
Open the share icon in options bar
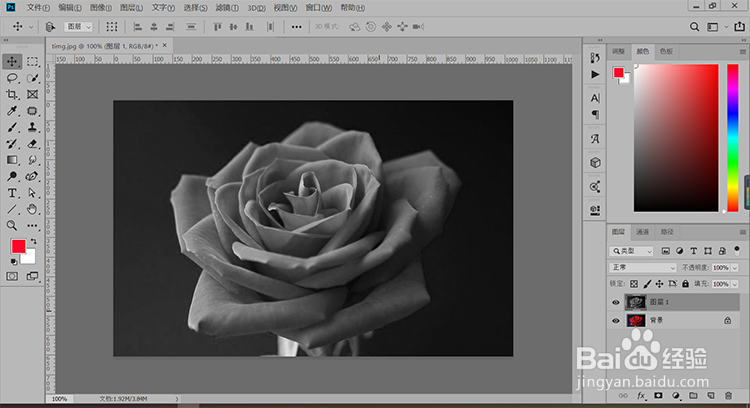coord(738,26)
